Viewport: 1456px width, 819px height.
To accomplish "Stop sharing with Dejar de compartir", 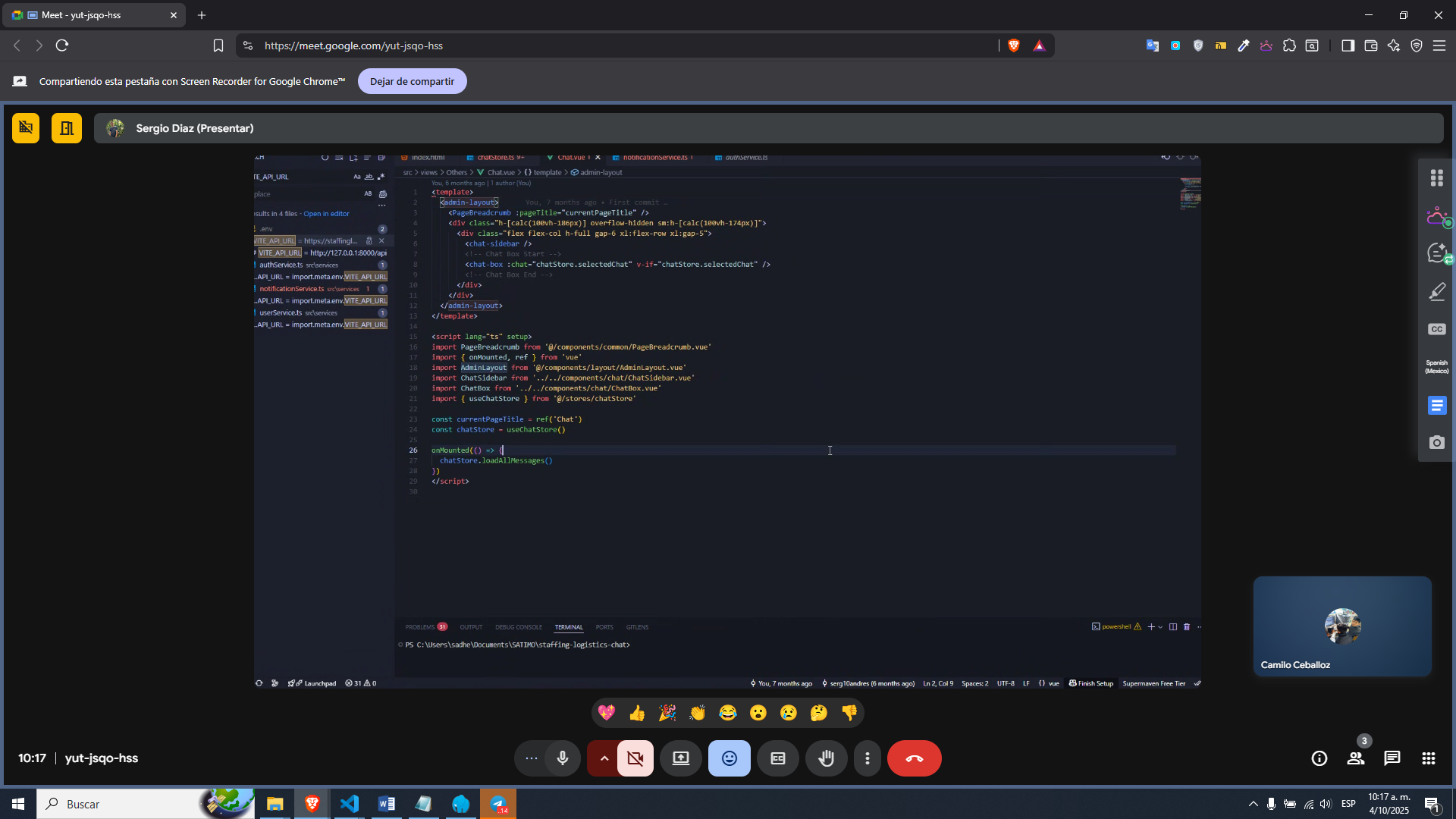I will [412, 81].
